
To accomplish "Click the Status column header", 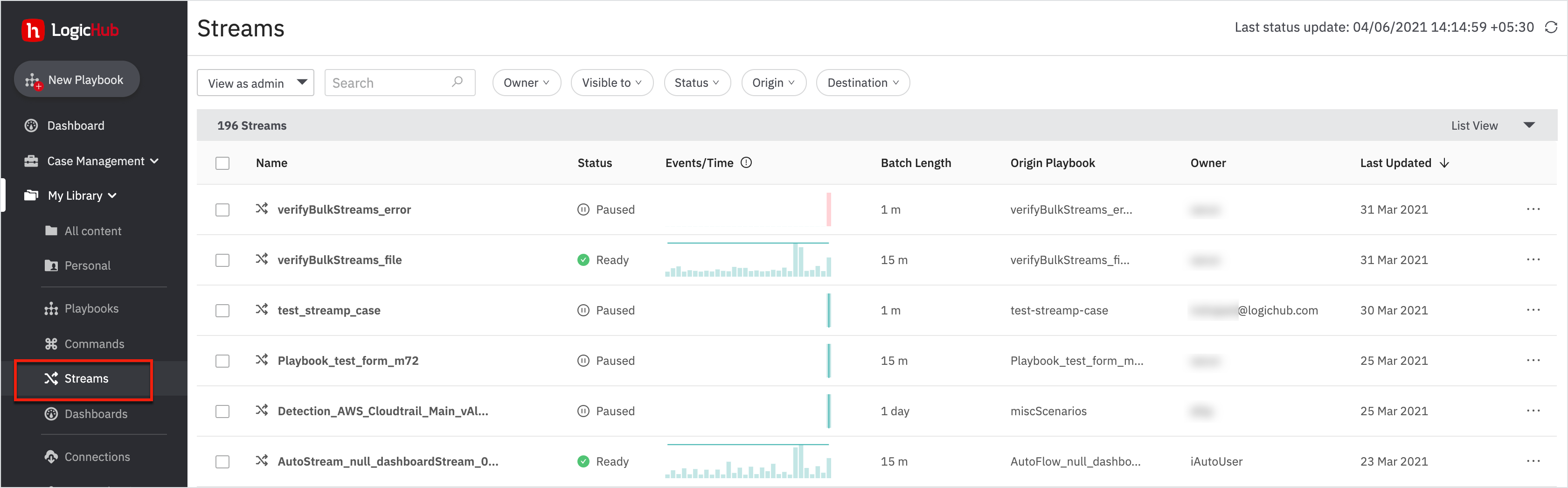I will click(595, 163).
